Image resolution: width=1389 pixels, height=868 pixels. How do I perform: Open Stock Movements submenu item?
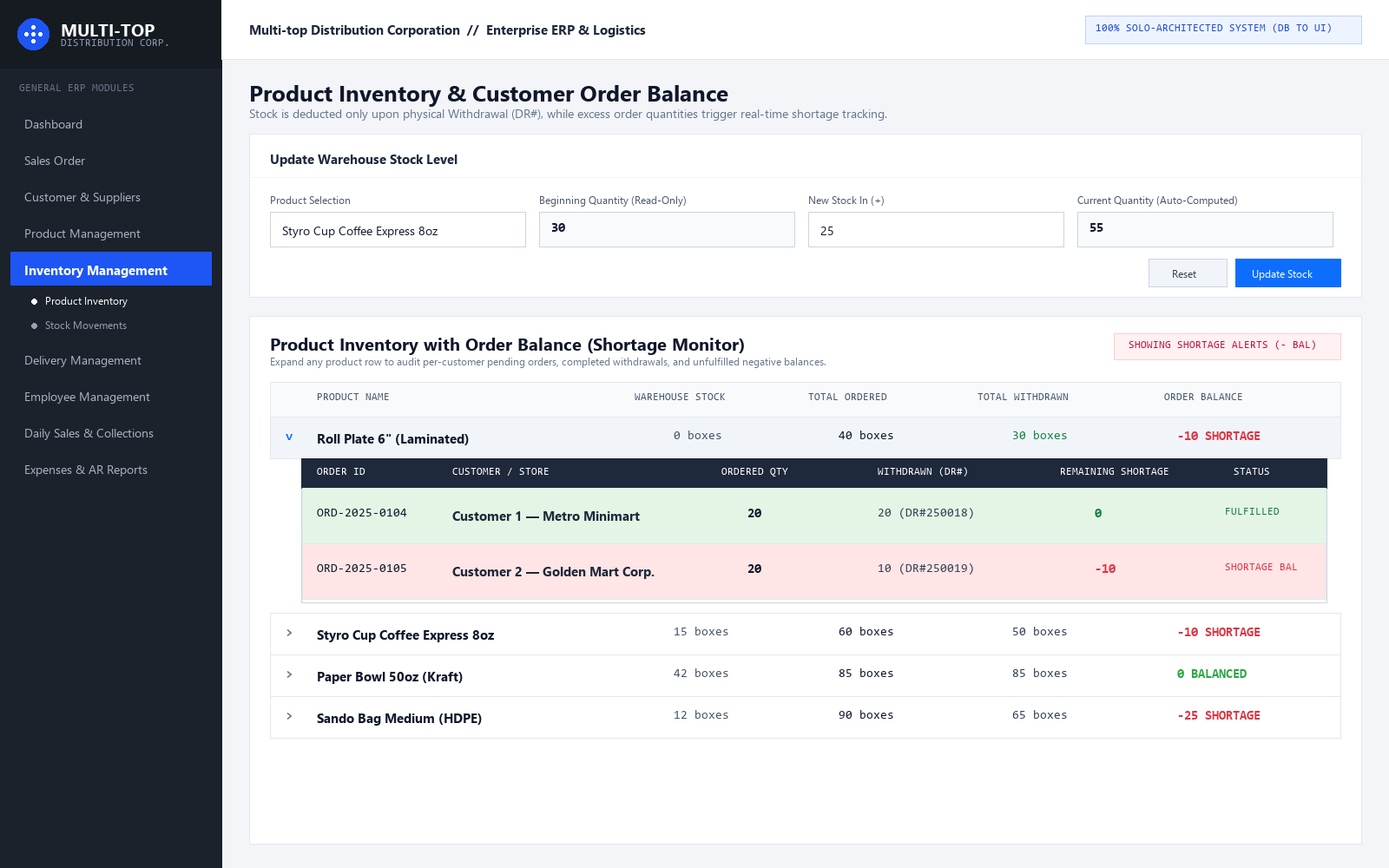click(86, 325)
